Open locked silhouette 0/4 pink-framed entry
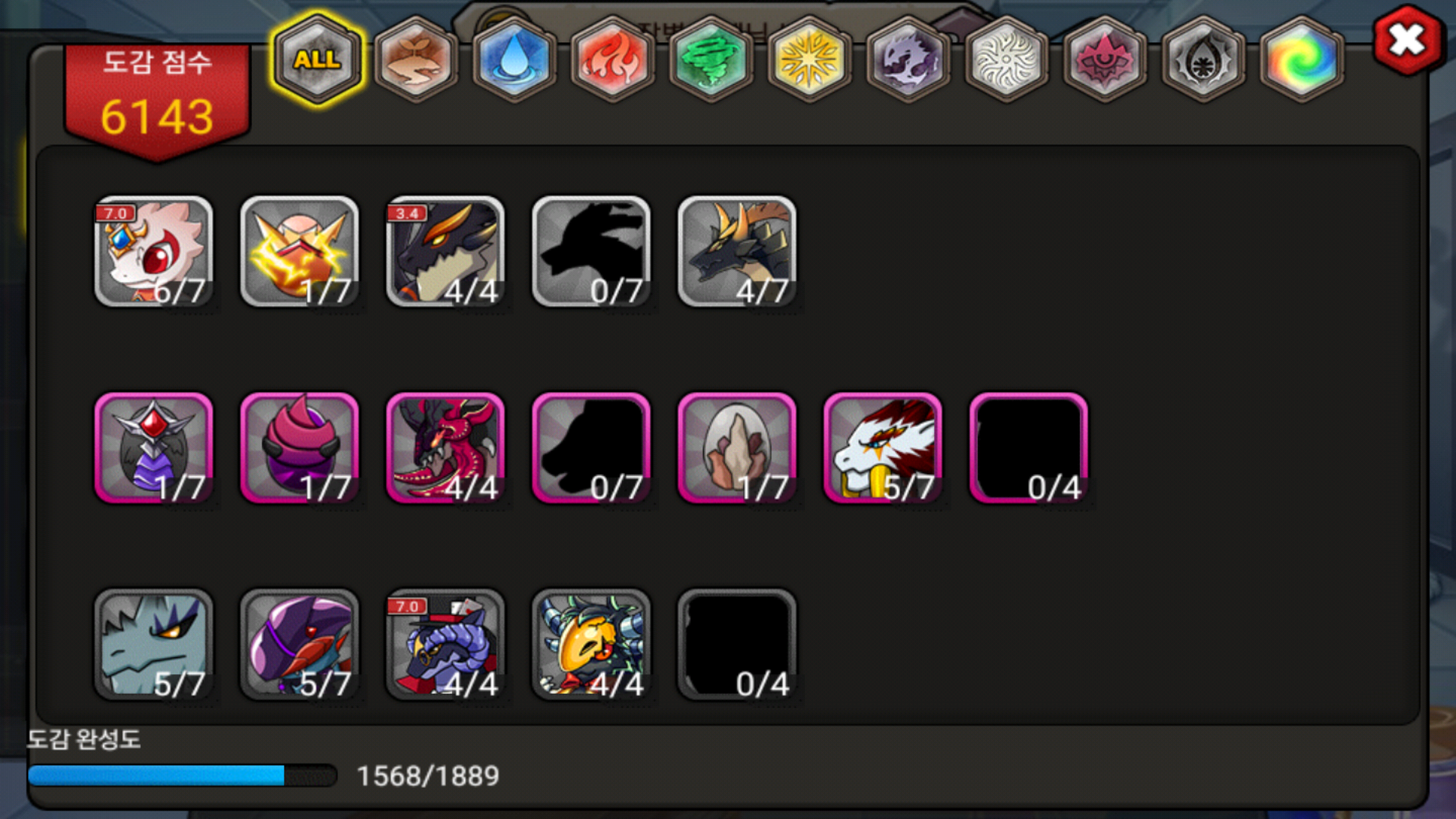 [x=1028, y=448]
